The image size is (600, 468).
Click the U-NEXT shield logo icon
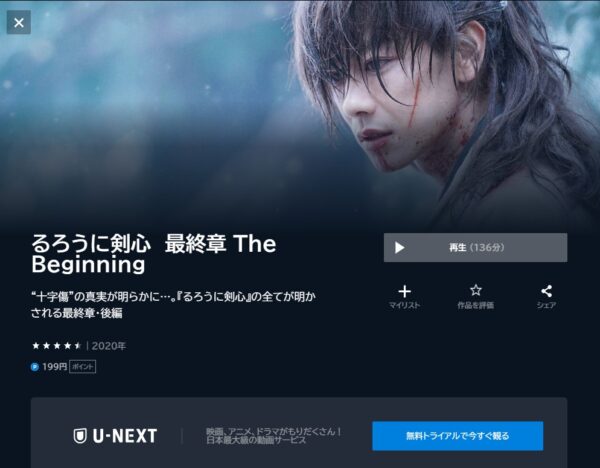click(80, 436)
